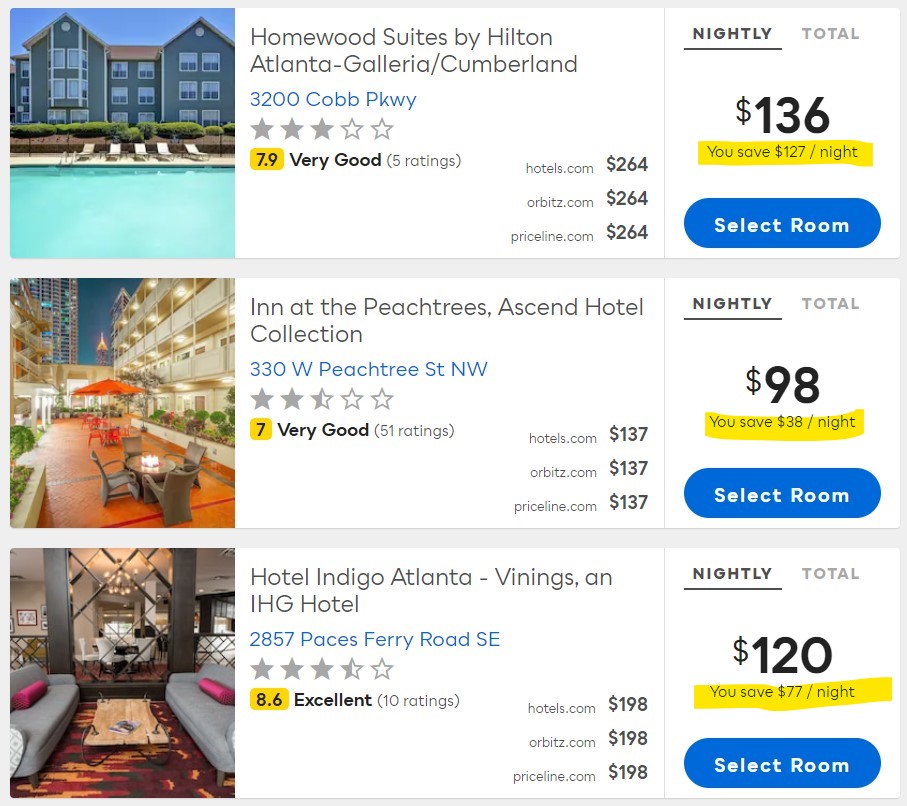Viewport: 907px width, 806px height.
Task: Switch Homewood Suites price to Total tab
Action: (830, 34)
